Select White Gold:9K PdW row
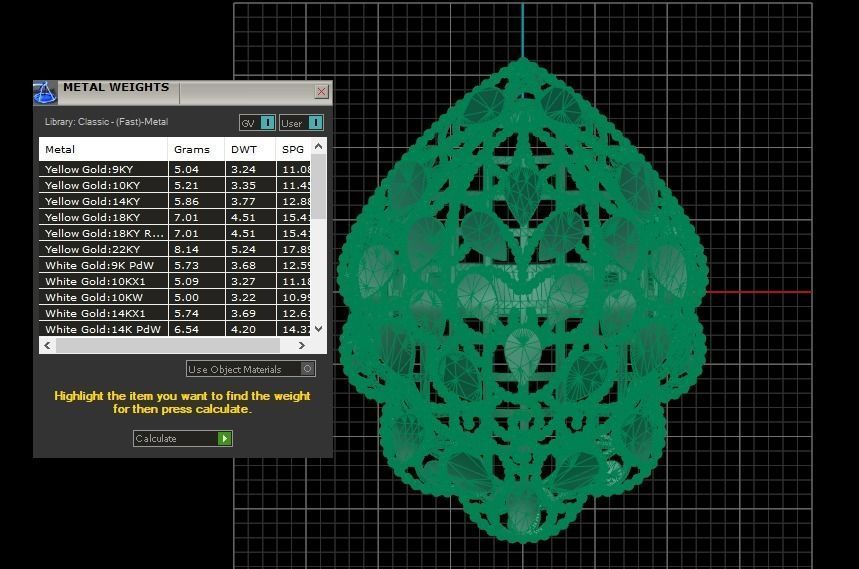Screen dimensions: 859x569 click(x=174, y=265)
